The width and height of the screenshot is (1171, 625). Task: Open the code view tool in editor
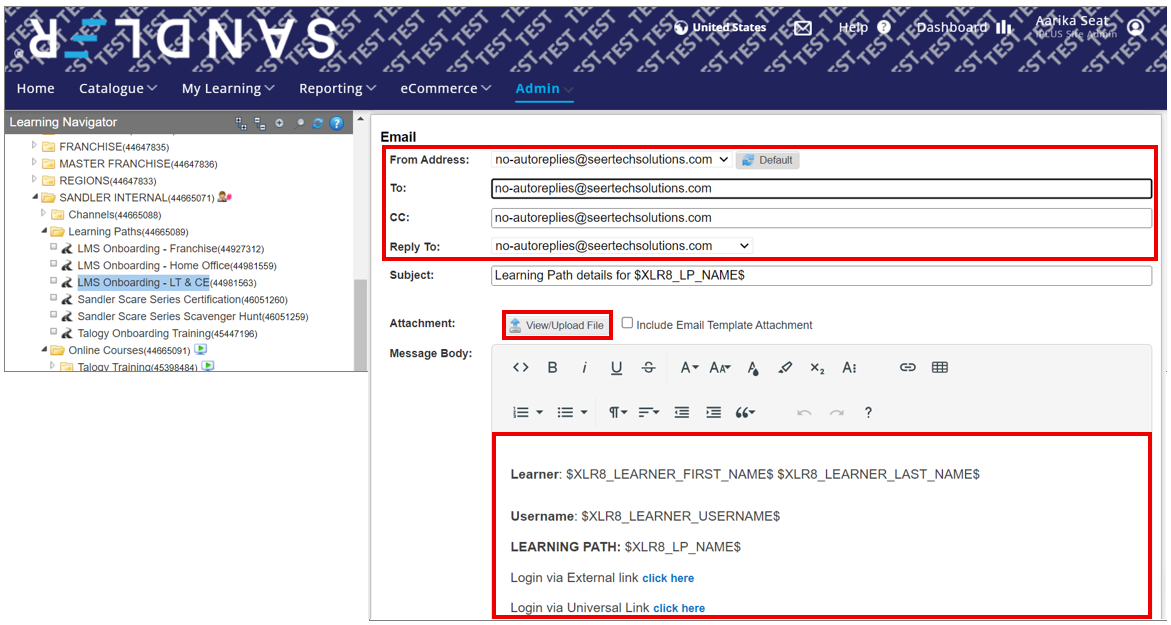520,367
